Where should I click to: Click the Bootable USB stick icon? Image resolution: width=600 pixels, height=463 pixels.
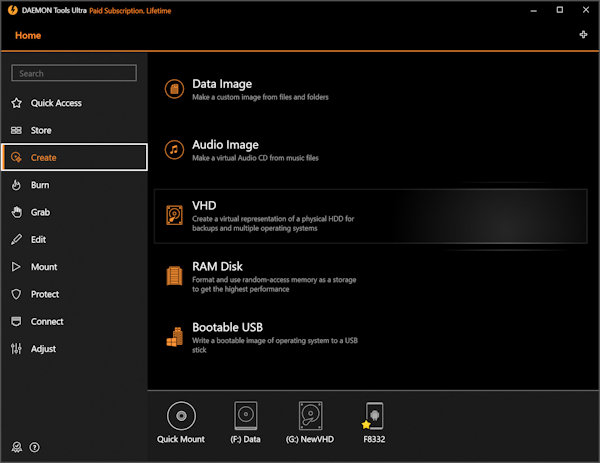(175, 337)
